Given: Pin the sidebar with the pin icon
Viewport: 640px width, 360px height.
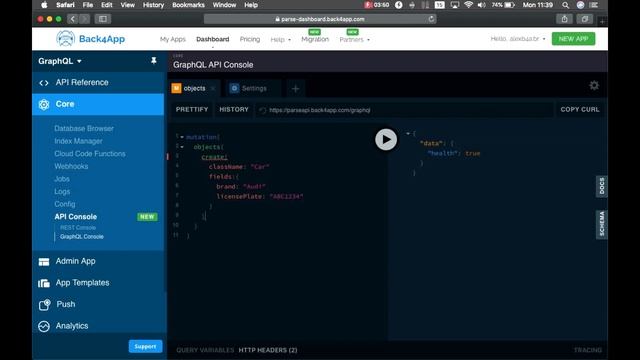Looking at the screenshot, I should click(x=153, y=61).
